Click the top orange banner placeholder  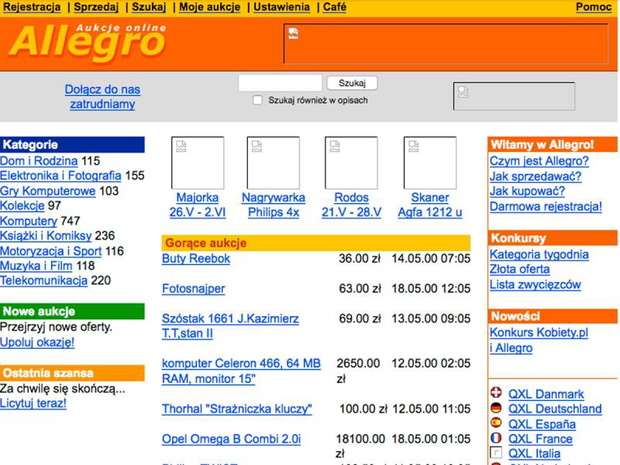[x=446, y=43]
